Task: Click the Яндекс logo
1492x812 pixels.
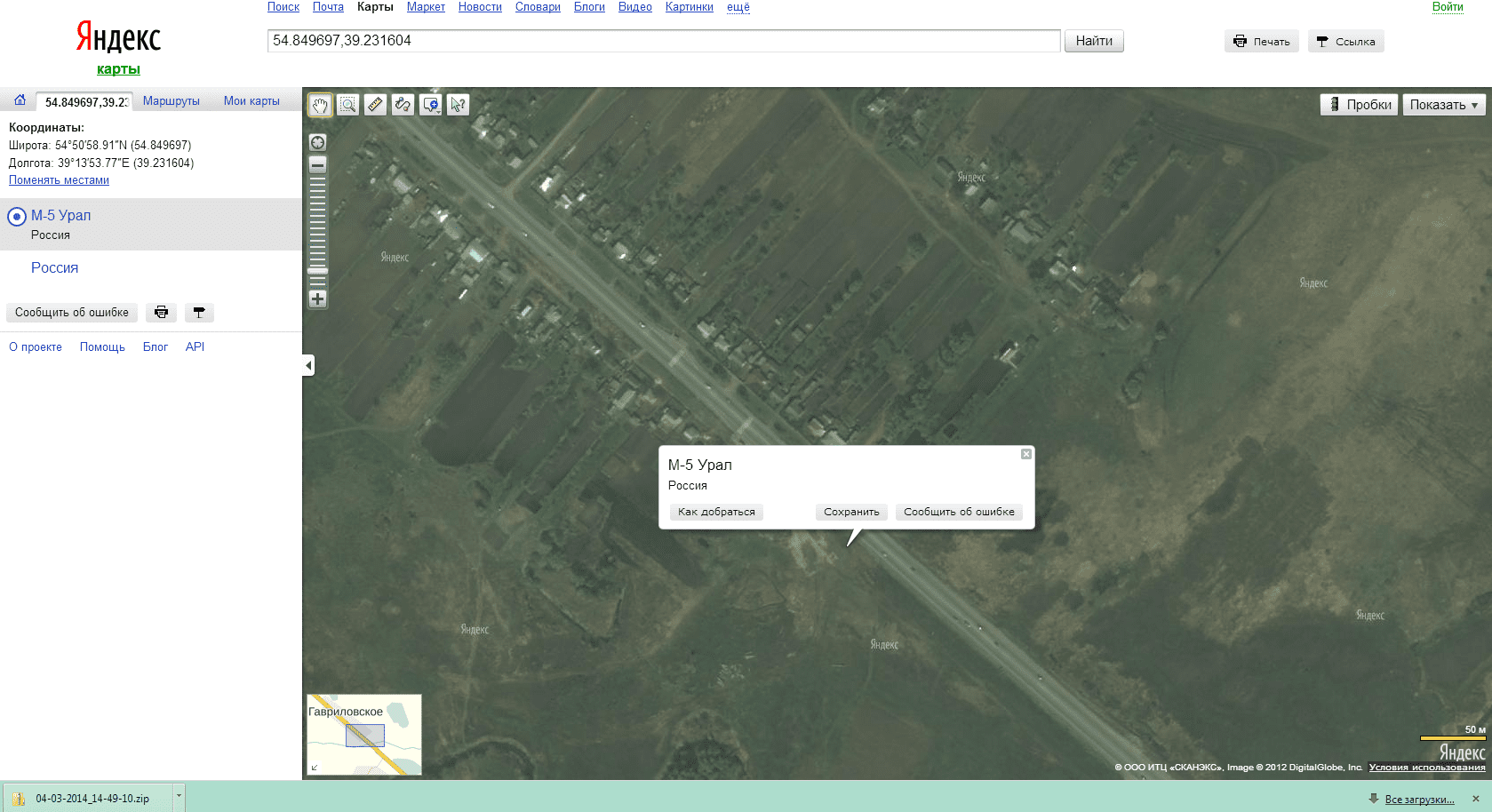Action: coord(118,37)
